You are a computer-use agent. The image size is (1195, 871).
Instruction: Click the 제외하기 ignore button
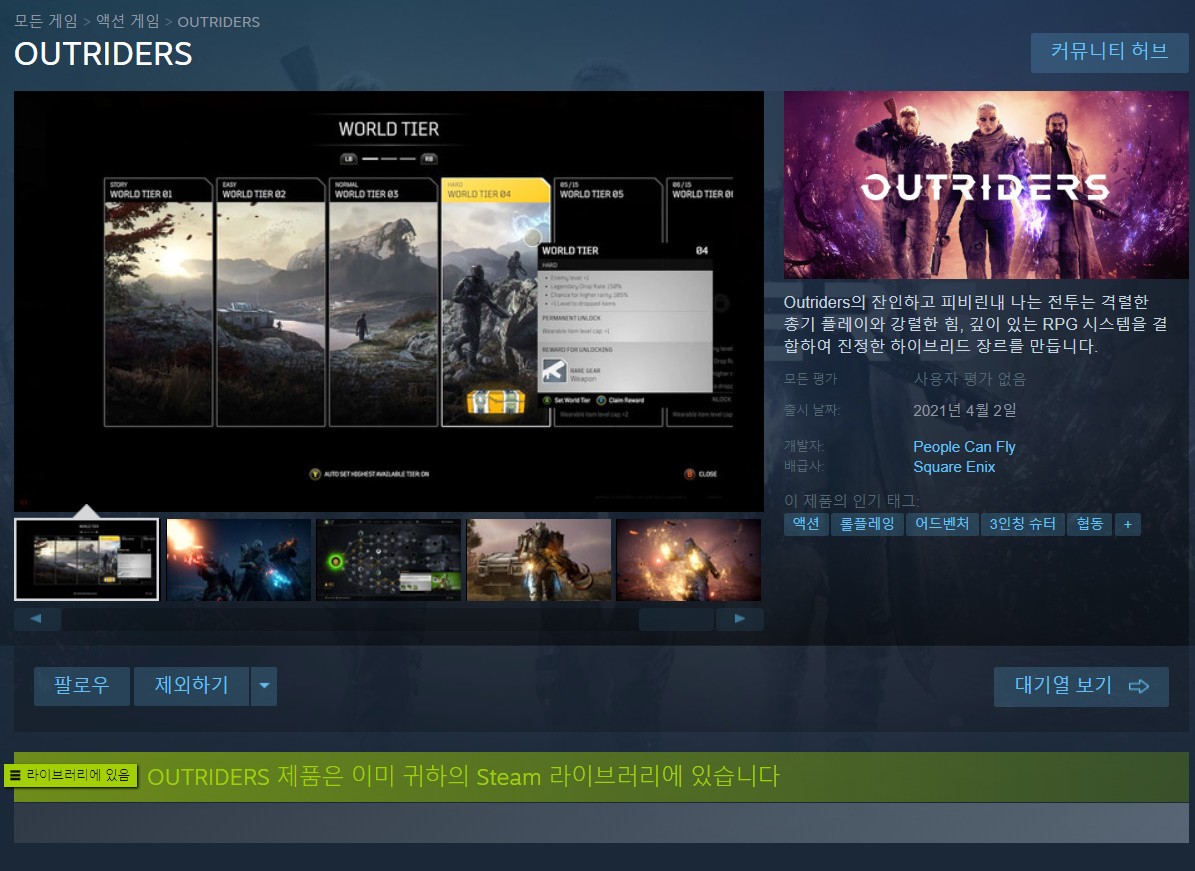pos(191,686)
